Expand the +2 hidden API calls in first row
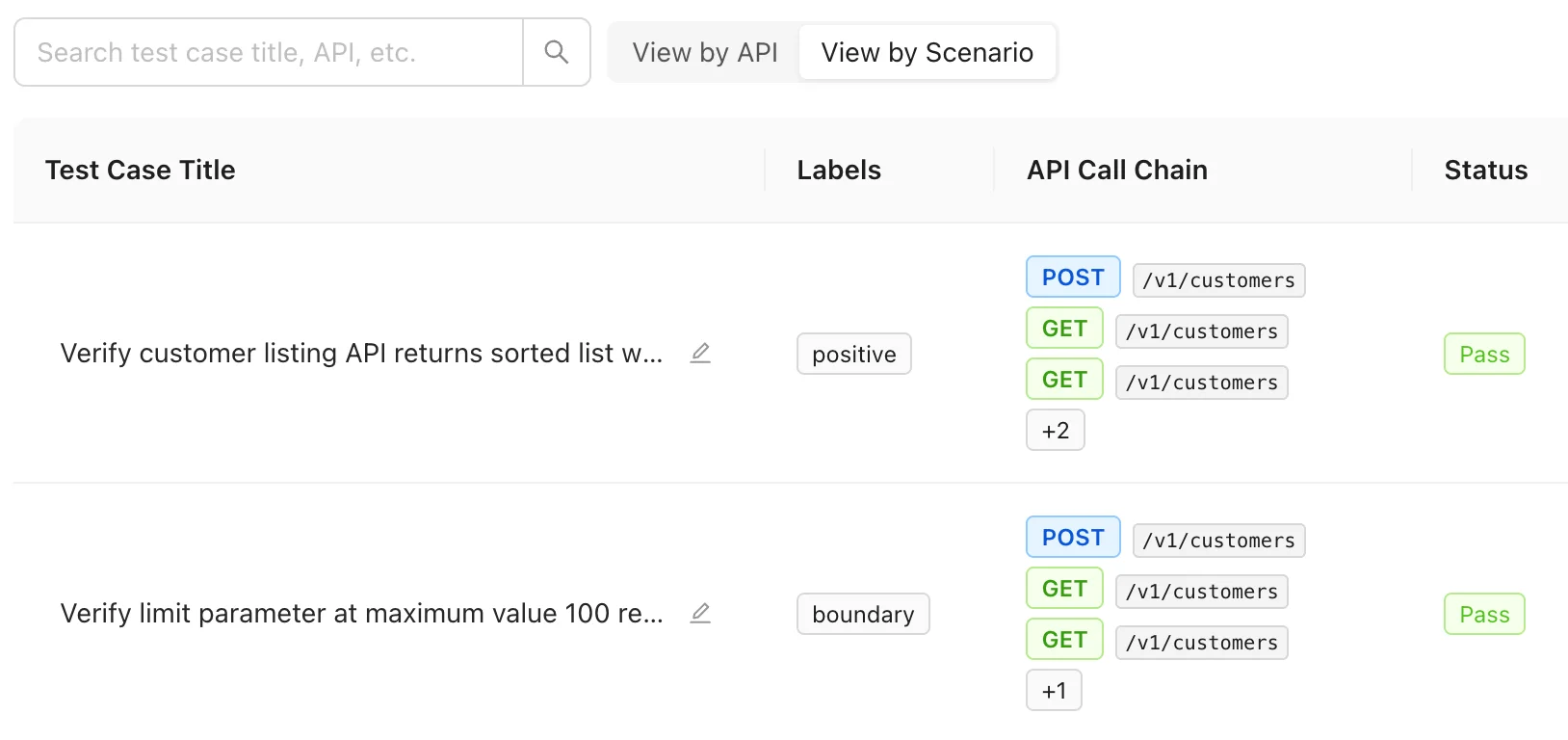 click(x=1055, y=430)
